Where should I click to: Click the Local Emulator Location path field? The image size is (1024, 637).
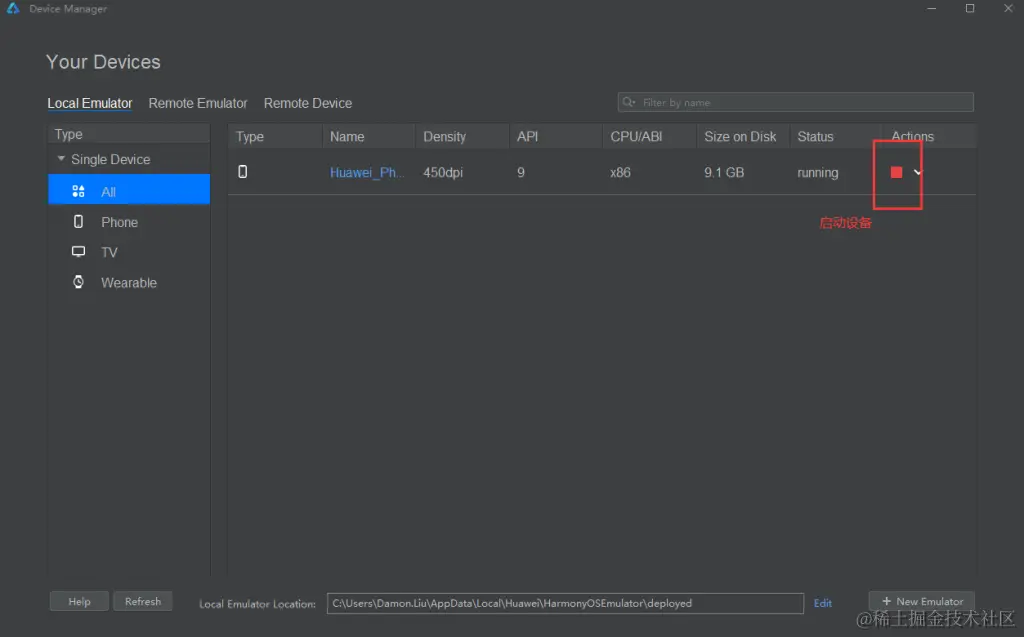click(565, 603)
